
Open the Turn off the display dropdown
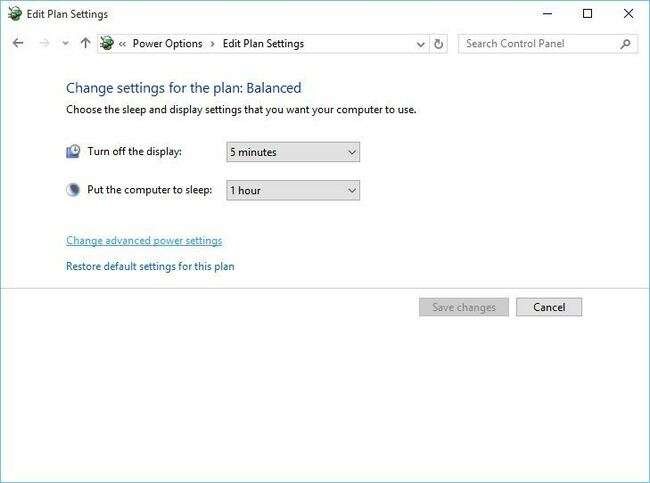[293, 152]
